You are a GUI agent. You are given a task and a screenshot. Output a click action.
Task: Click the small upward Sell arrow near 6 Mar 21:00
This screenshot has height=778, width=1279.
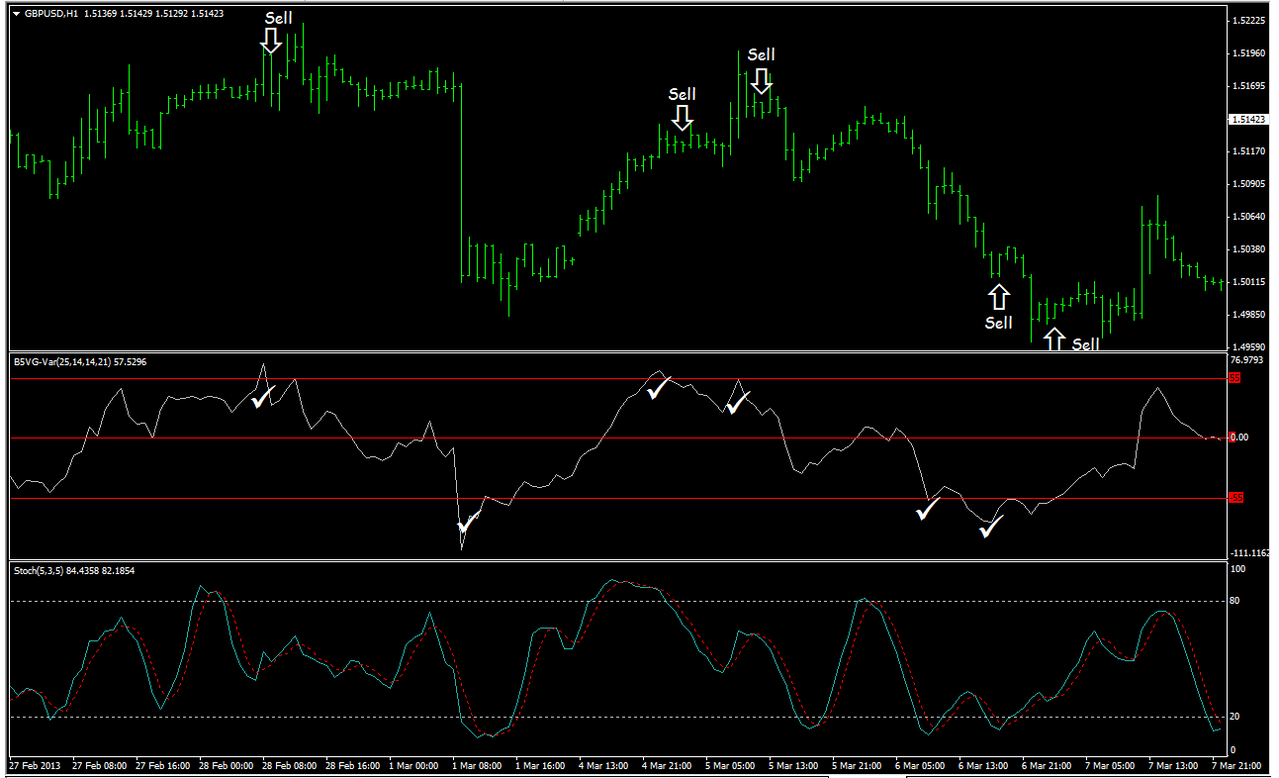point(1054,339)
